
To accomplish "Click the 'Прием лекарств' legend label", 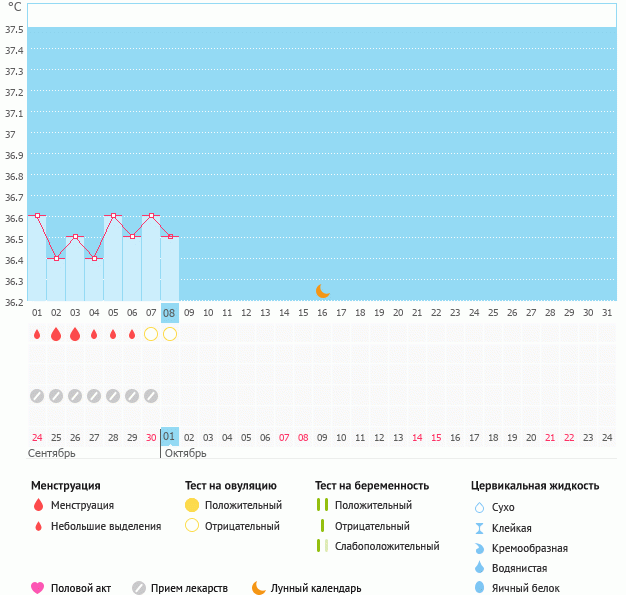I will click(189, 588).
